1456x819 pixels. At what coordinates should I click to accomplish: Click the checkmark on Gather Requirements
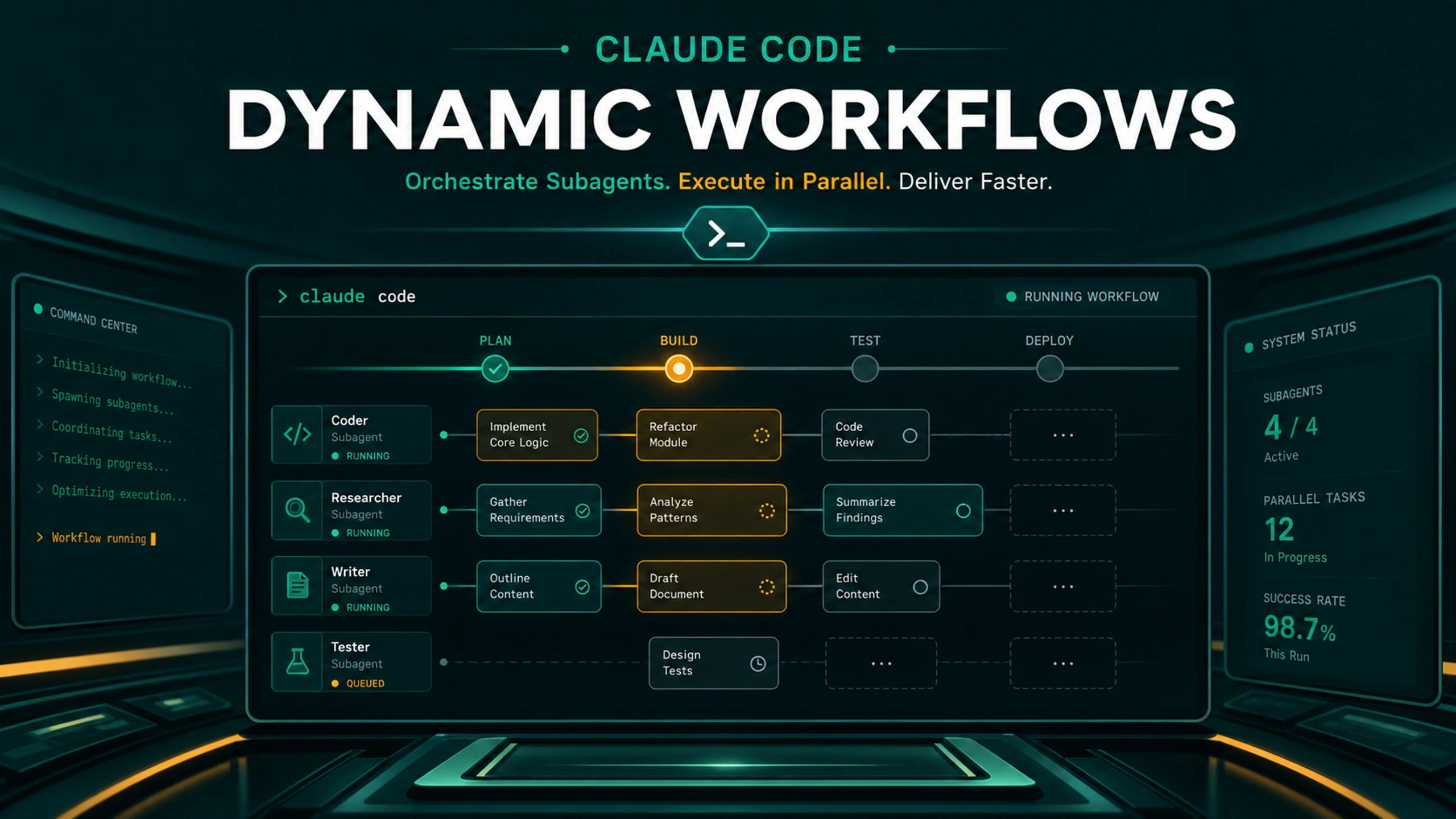[582, 511]
